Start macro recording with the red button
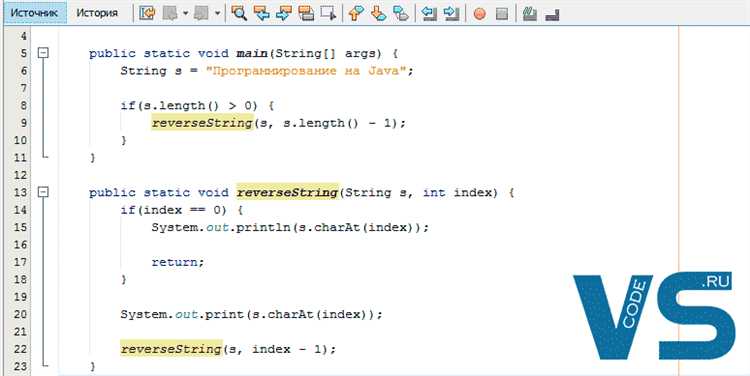The height and width of the screenshot is (376, 750). pyautogui.click(x=479, y=13)
